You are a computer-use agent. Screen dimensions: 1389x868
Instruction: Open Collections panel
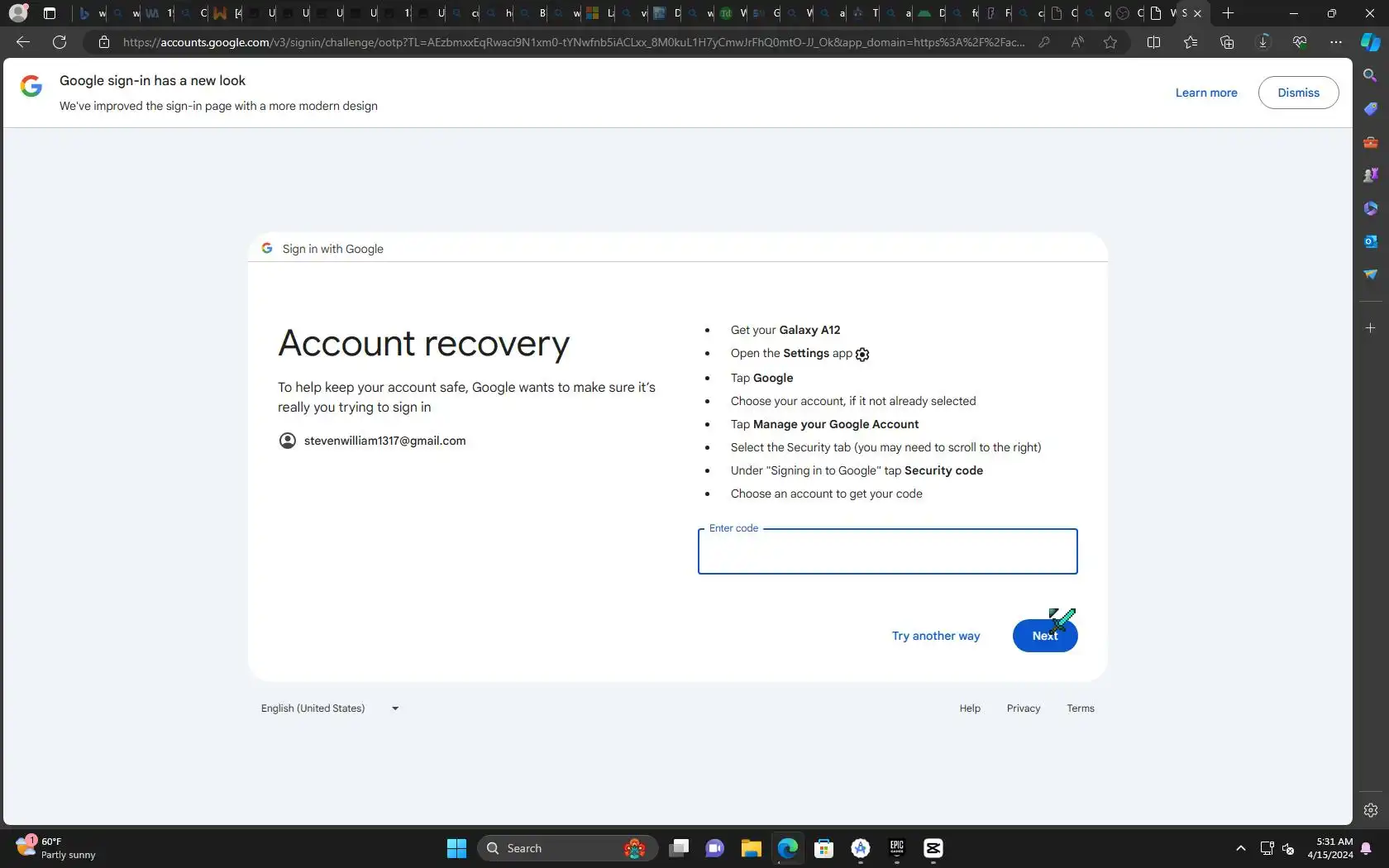pyautogui.click(x=1227, y=42)
